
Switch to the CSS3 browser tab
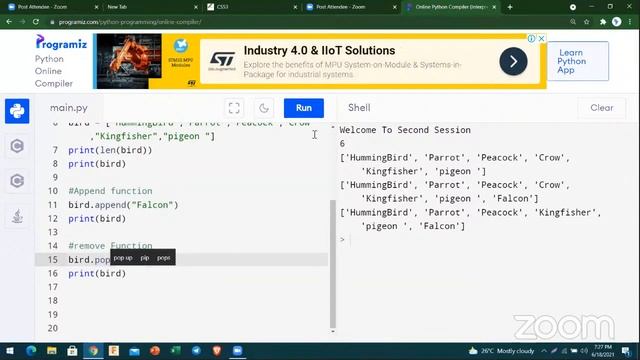[x=250, y=7]
